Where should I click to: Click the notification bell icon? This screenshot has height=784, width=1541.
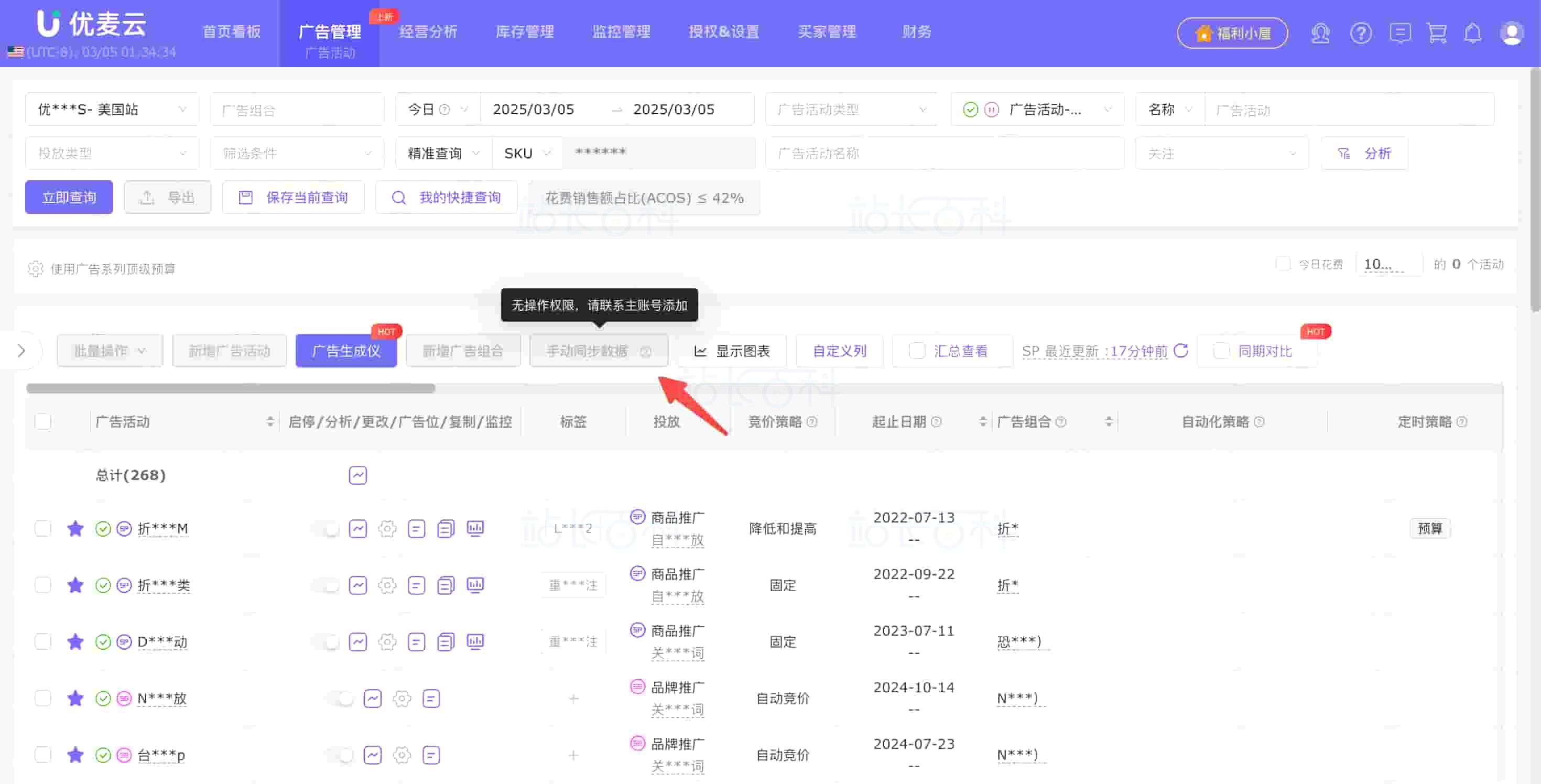coord(1472,34)
